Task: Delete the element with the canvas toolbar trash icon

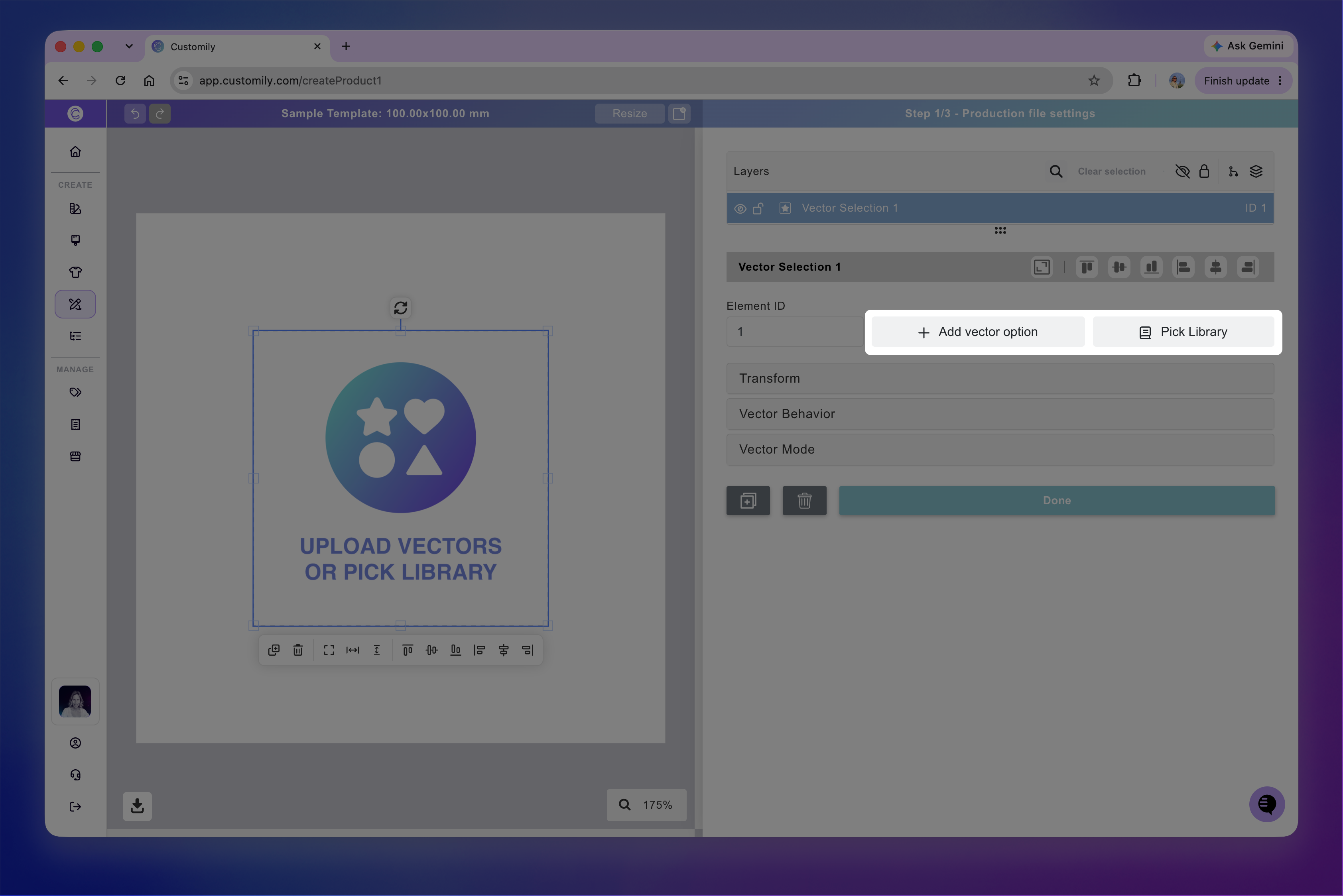Action: [x=298, y=650]
